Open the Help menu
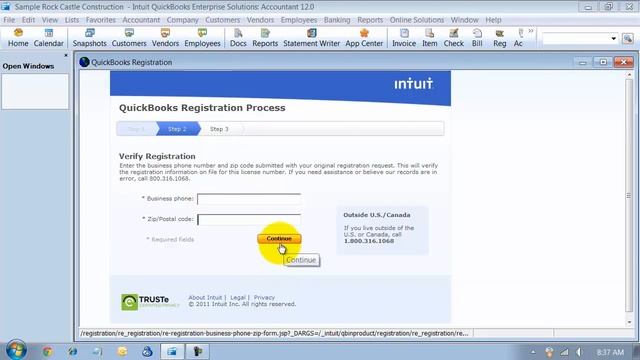This screenshot has width=640, height=360. tap(493, 20)
